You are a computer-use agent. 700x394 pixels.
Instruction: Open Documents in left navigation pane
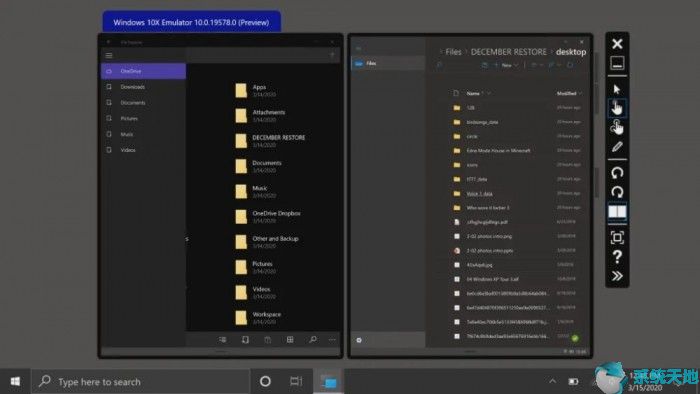(x=143, y=103)
